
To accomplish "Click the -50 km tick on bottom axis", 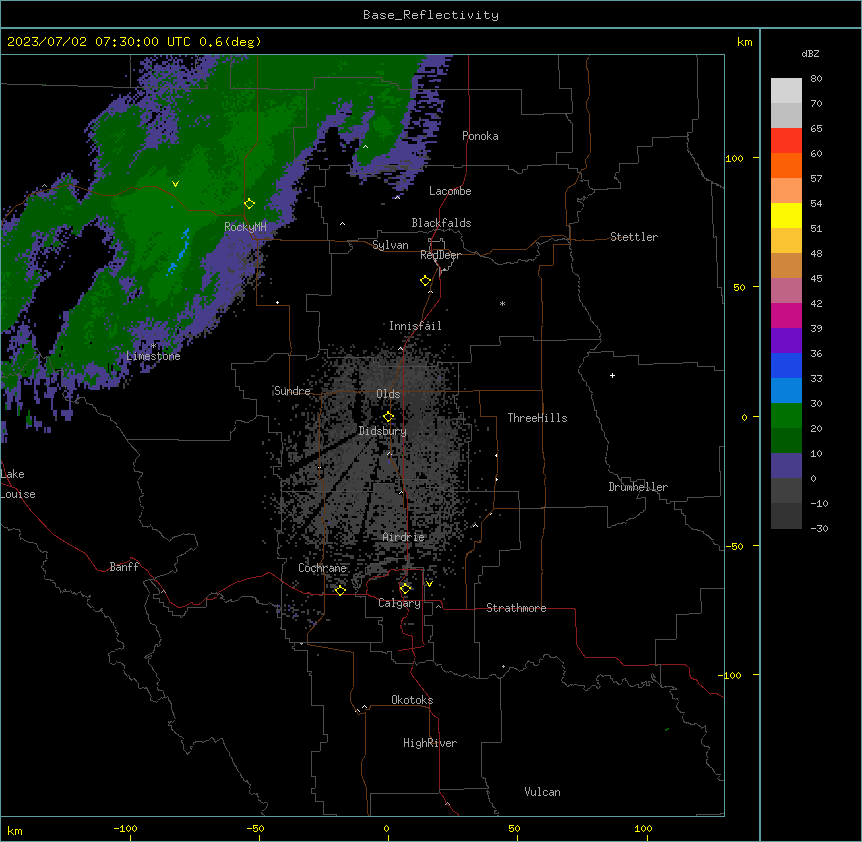I will coord(255,828).
